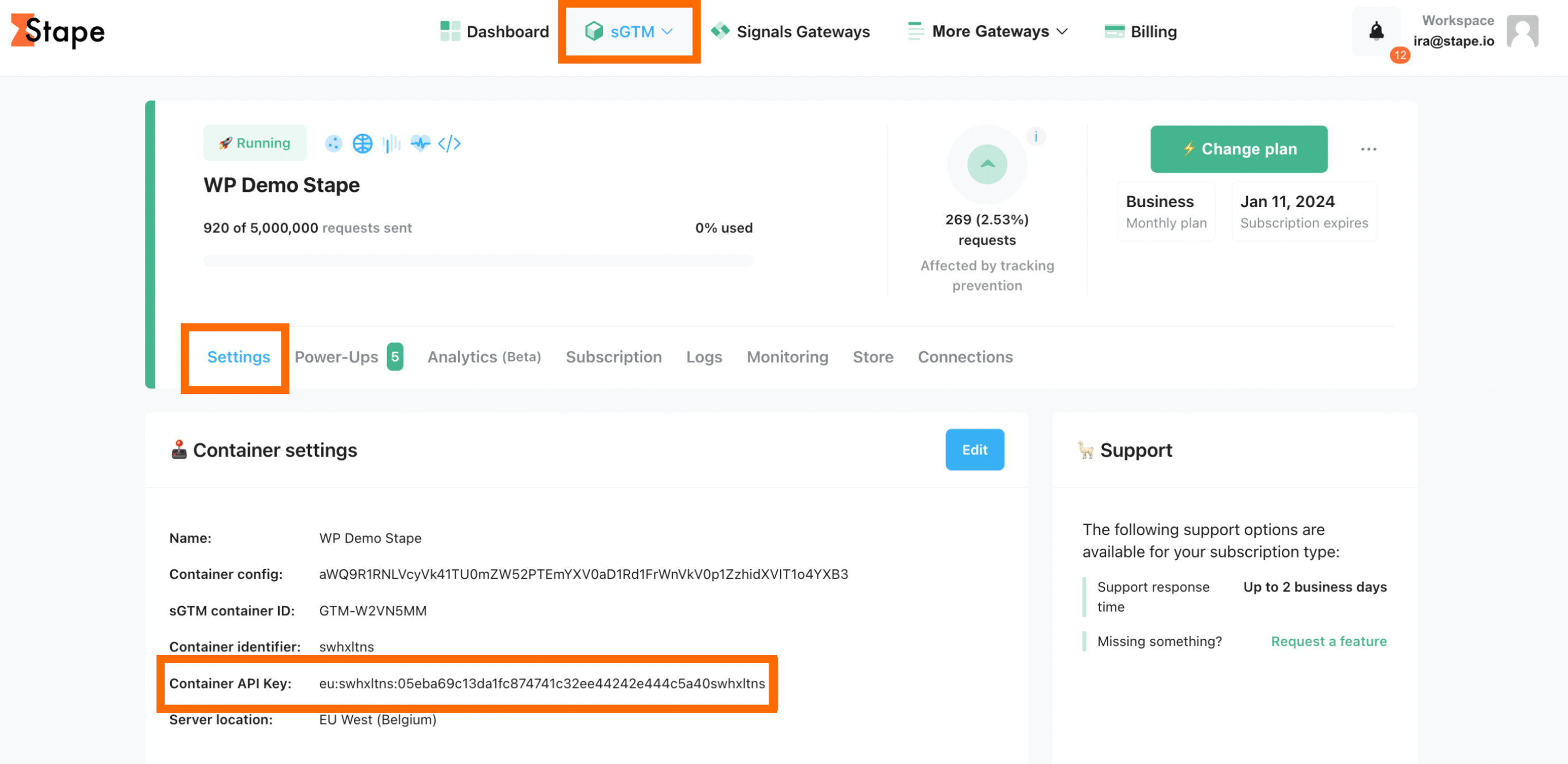Click the Container config value string
The width and height of the screenshot is (1568, 764).
point(583,574)
